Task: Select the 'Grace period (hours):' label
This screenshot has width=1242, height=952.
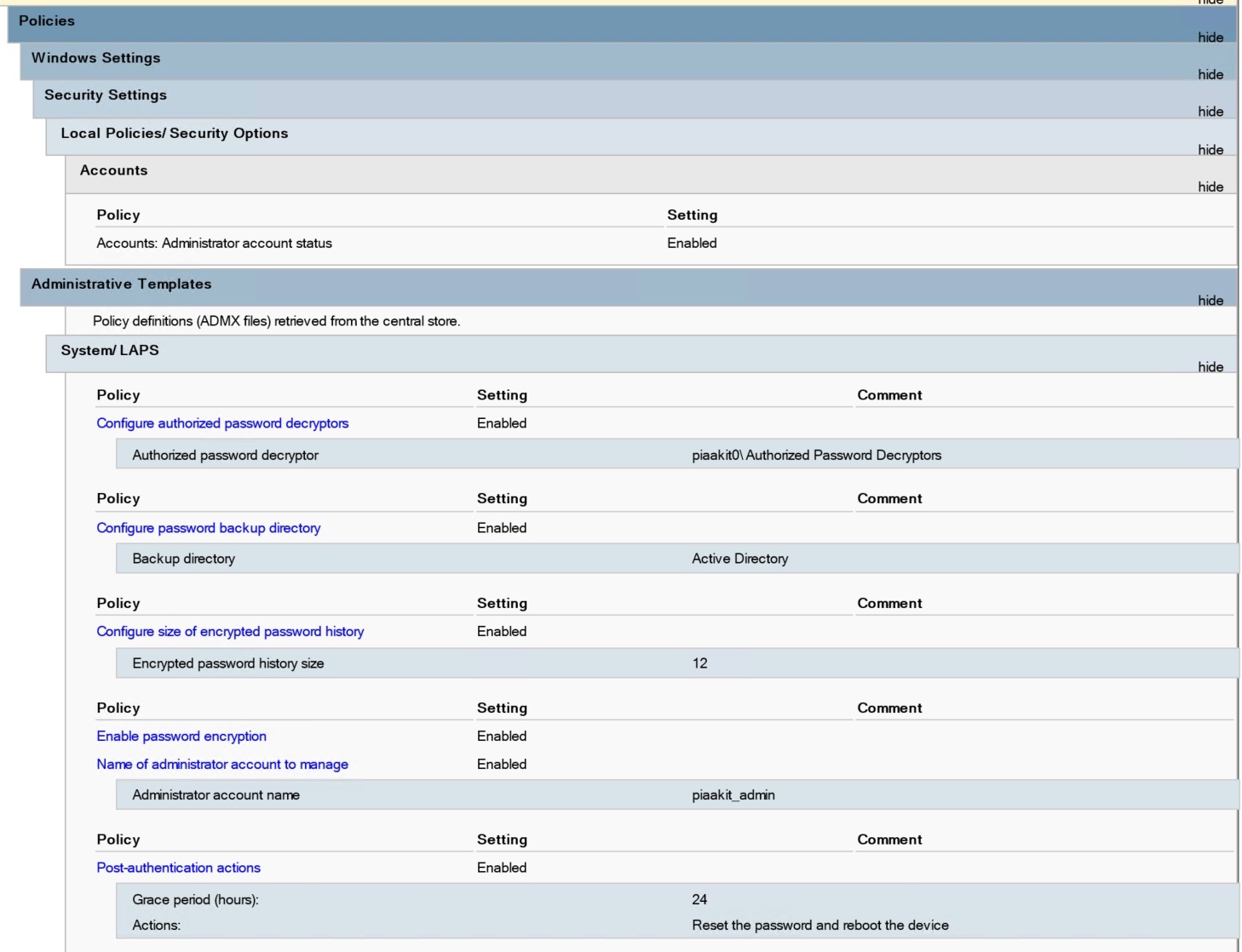Action: click(195, 900)
